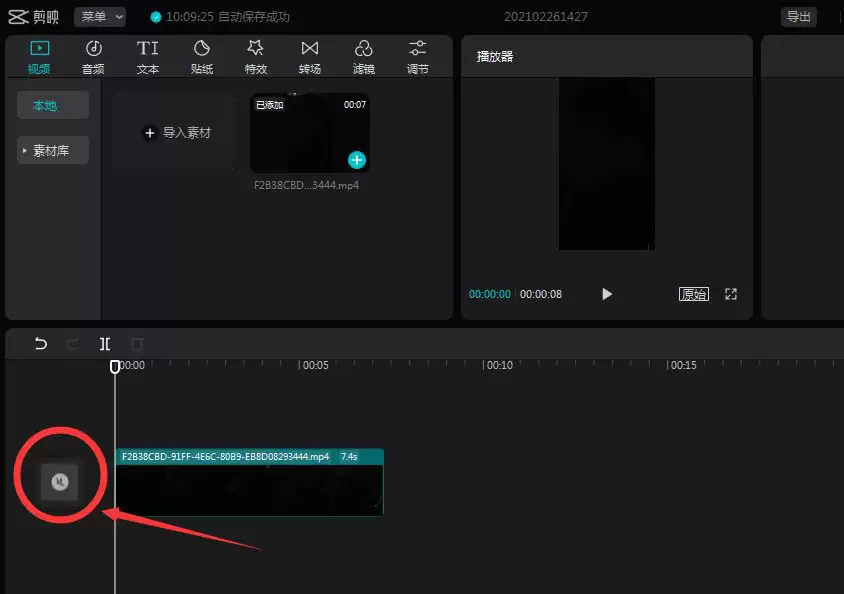
Task: Undo the last timeline action
Action: click(41, 344)
